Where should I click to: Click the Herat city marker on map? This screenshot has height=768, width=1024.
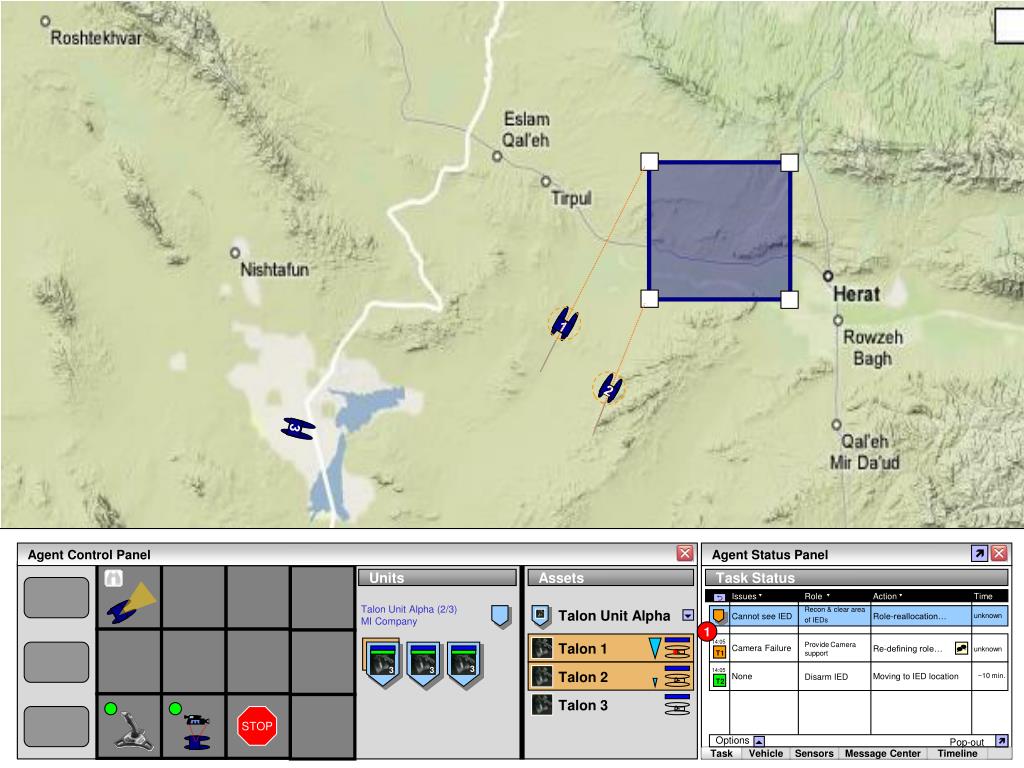pos(827,276)
